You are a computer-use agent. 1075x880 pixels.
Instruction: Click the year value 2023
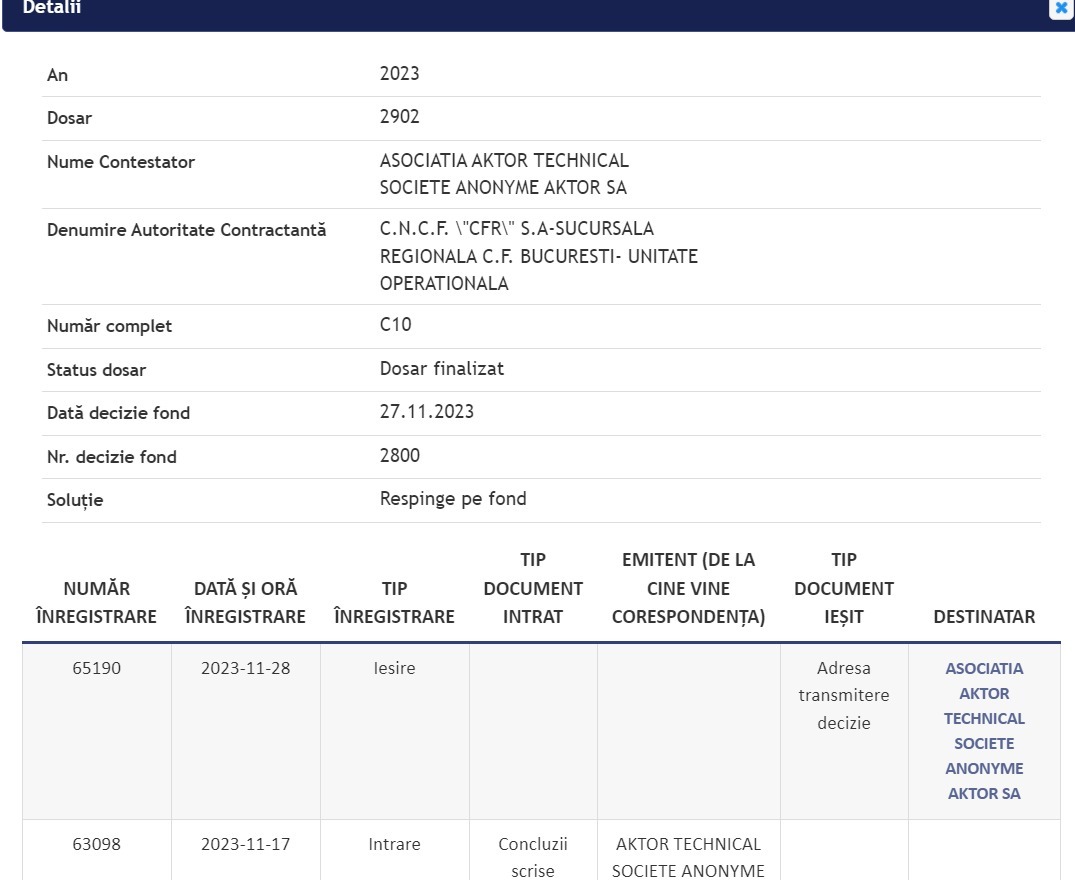coord(400,73)
